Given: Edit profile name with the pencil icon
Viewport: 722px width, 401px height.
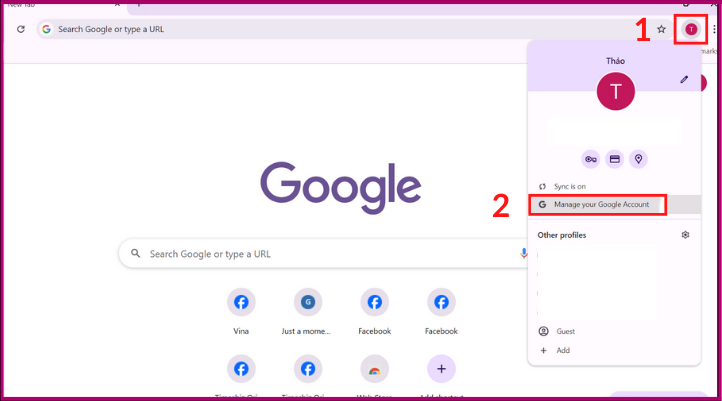Looking at the screenshot, I should [684, 79].
